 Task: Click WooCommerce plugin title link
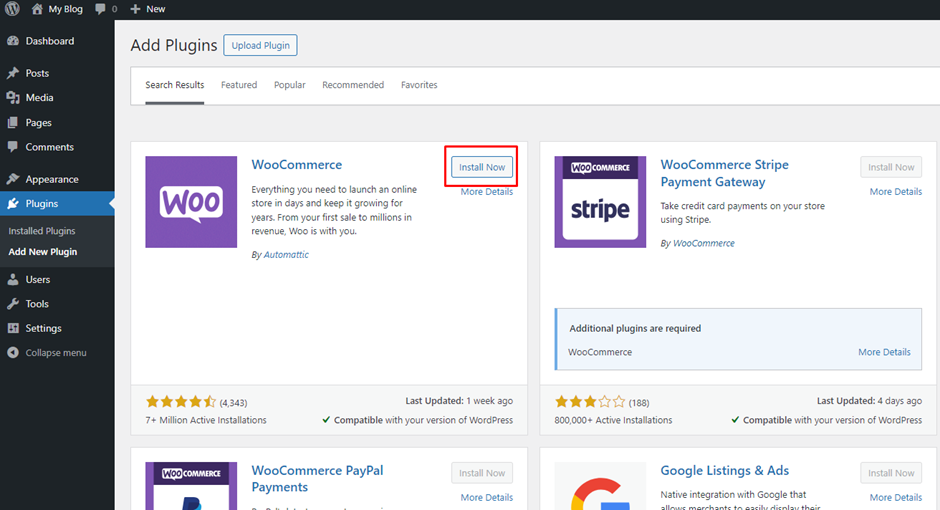coord(297,164)
